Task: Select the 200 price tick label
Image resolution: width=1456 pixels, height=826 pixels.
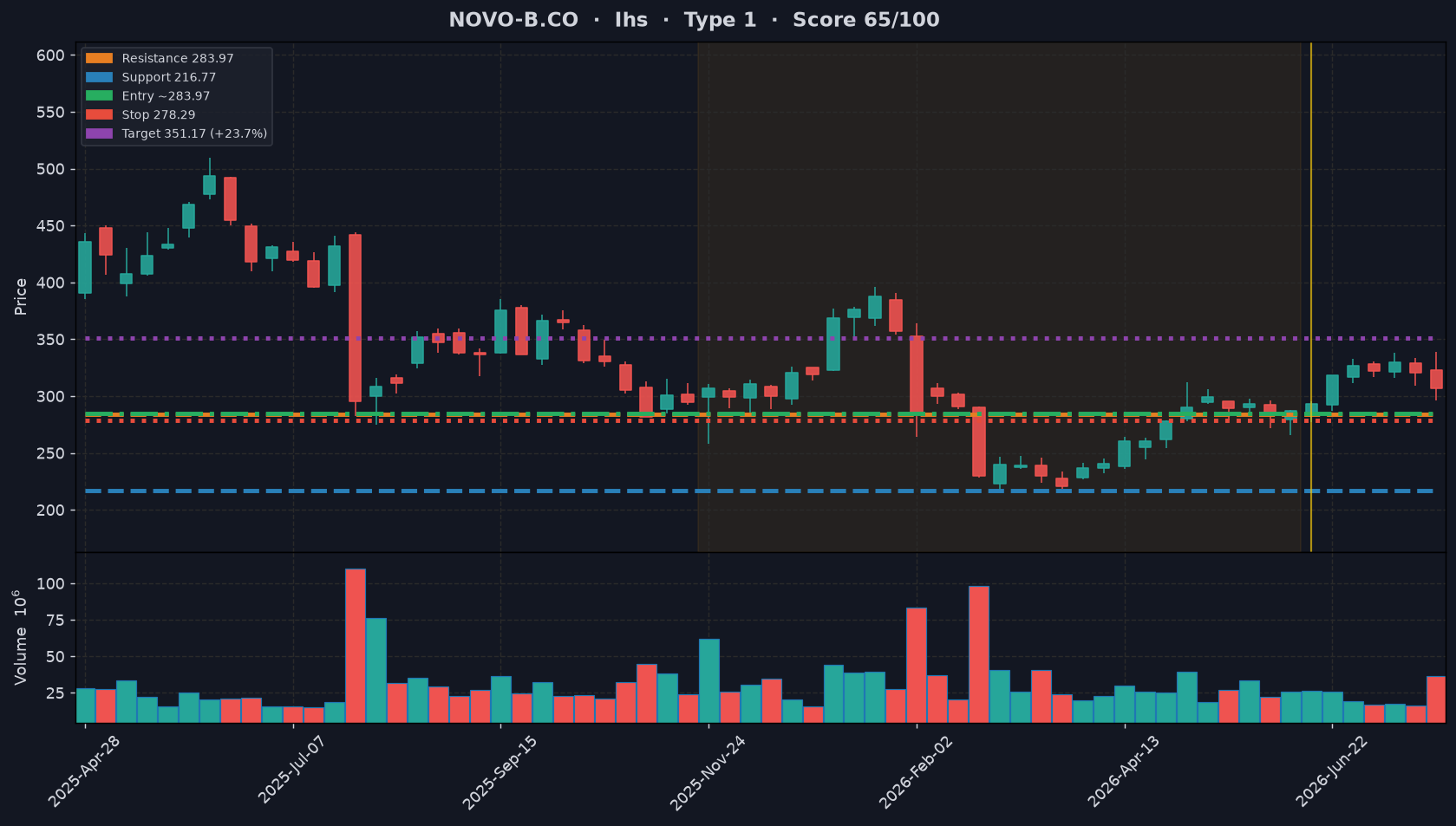Action: [x=50, y=511]
